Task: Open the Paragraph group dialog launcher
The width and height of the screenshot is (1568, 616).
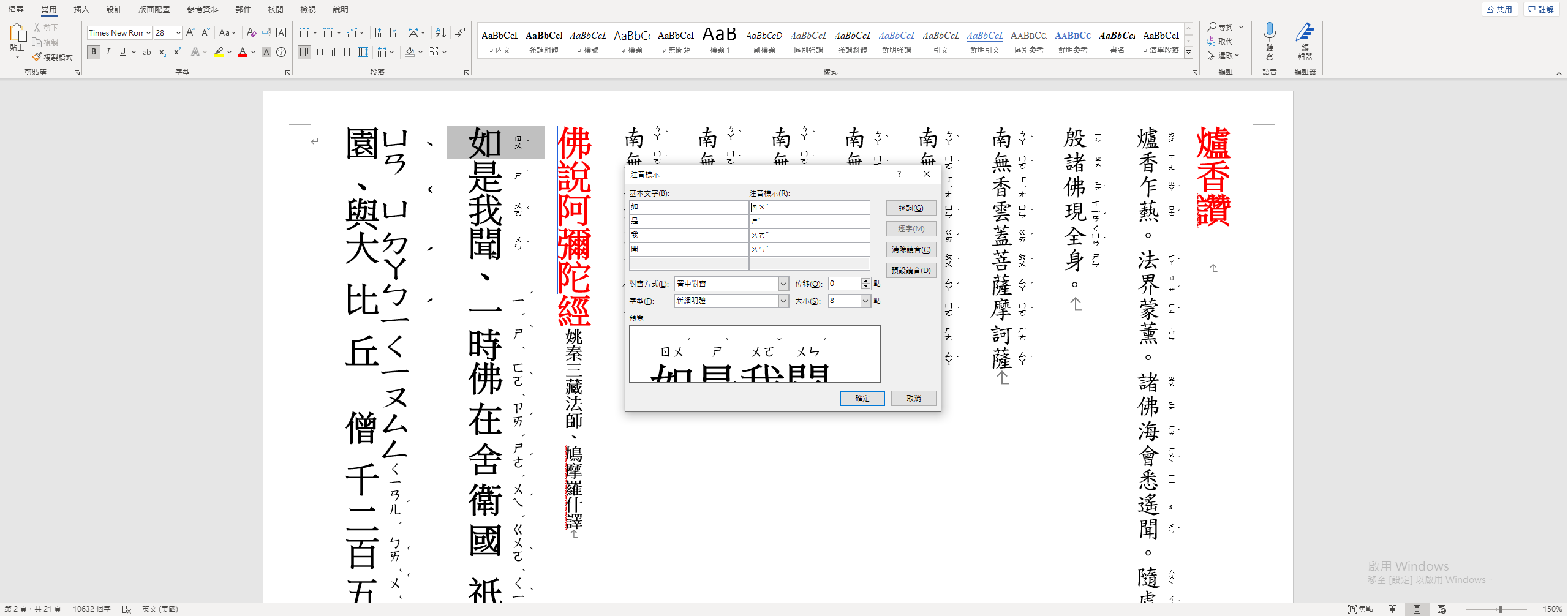Action: click(467, 73)
